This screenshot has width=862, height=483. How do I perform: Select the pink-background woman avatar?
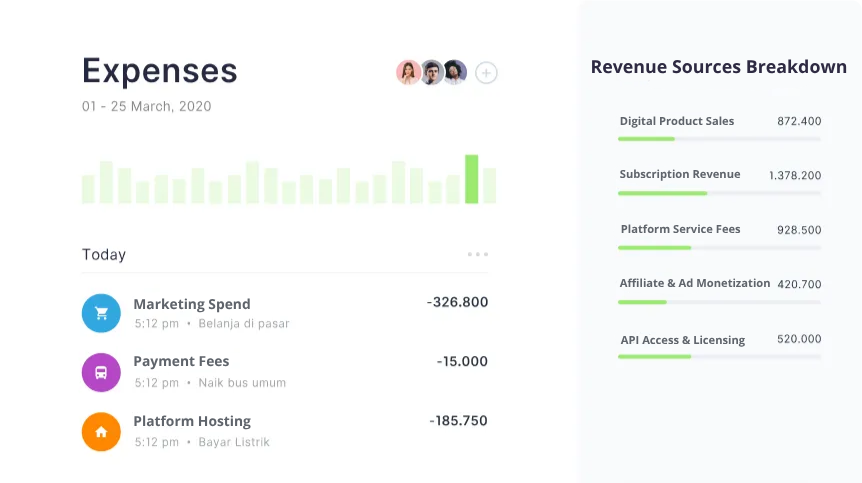click(x=408, y=73)
